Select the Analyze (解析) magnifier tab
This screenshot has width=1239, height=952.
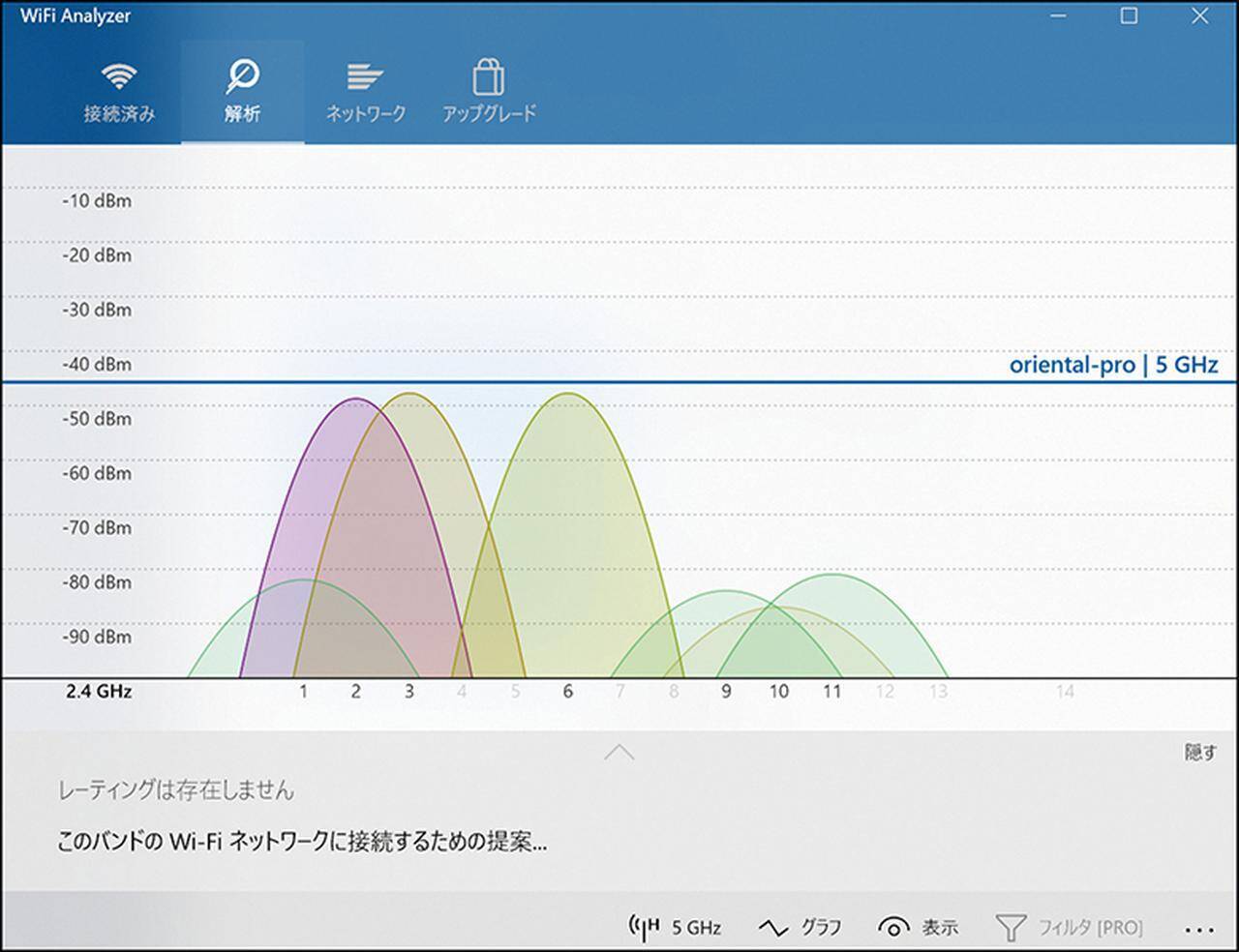(x=242, y=93)
